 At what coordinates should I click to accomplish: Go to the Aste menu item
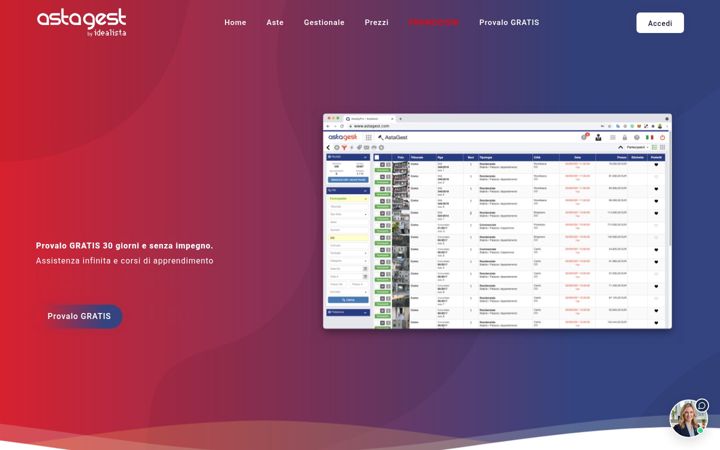click(275, 22)
